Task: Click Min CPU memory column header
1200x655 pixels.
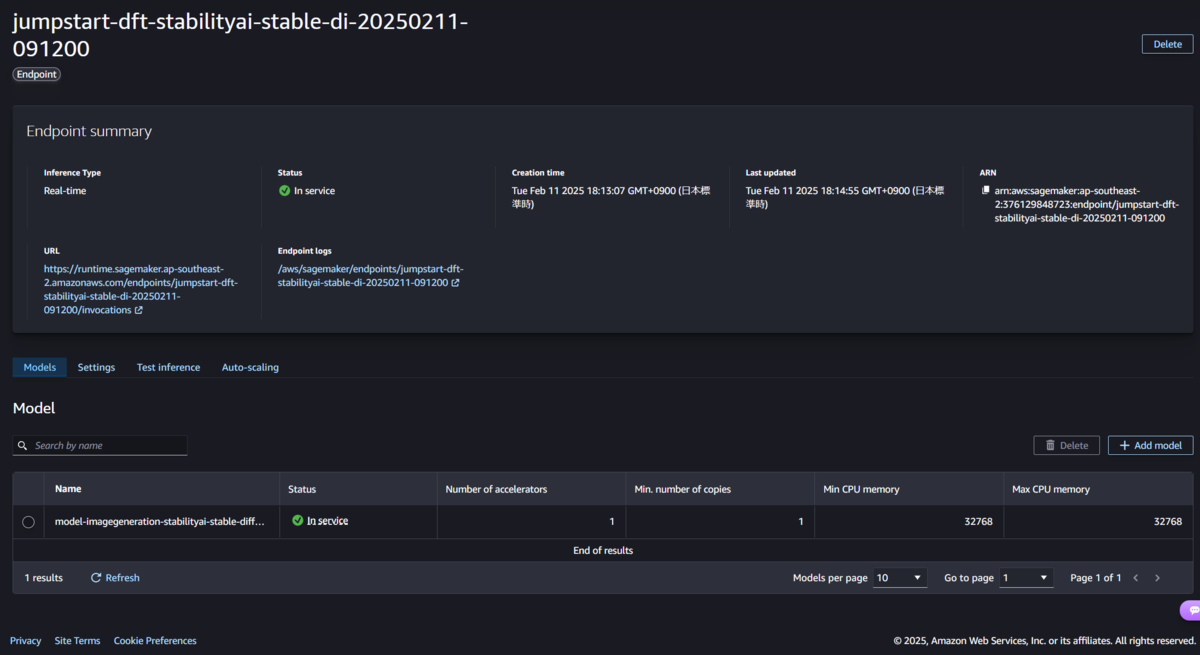Action: [x=909, y=489]
